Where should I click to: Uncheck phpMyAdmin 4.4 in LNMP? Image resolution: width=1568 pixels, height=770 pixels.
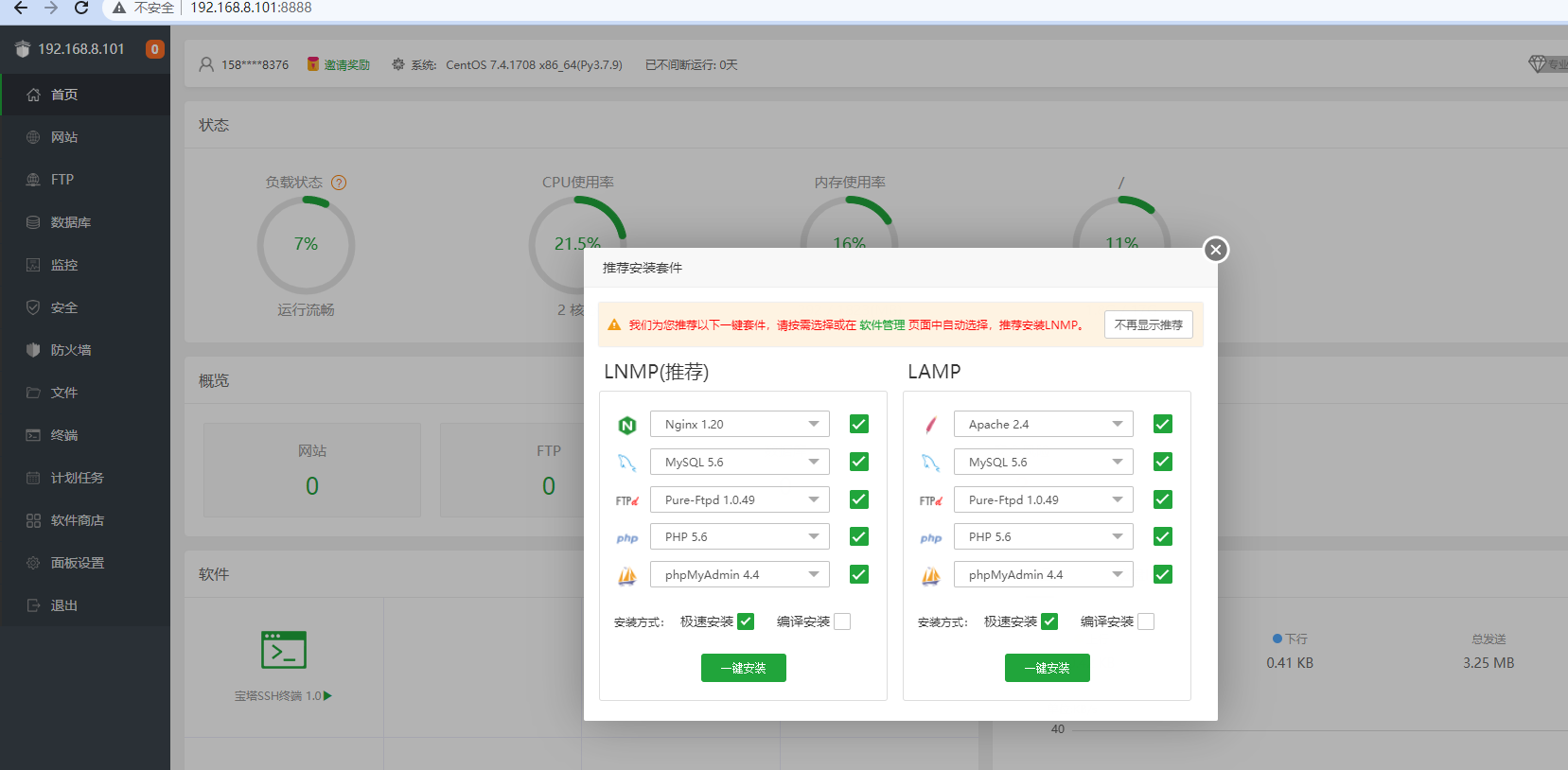click(859, 574)
